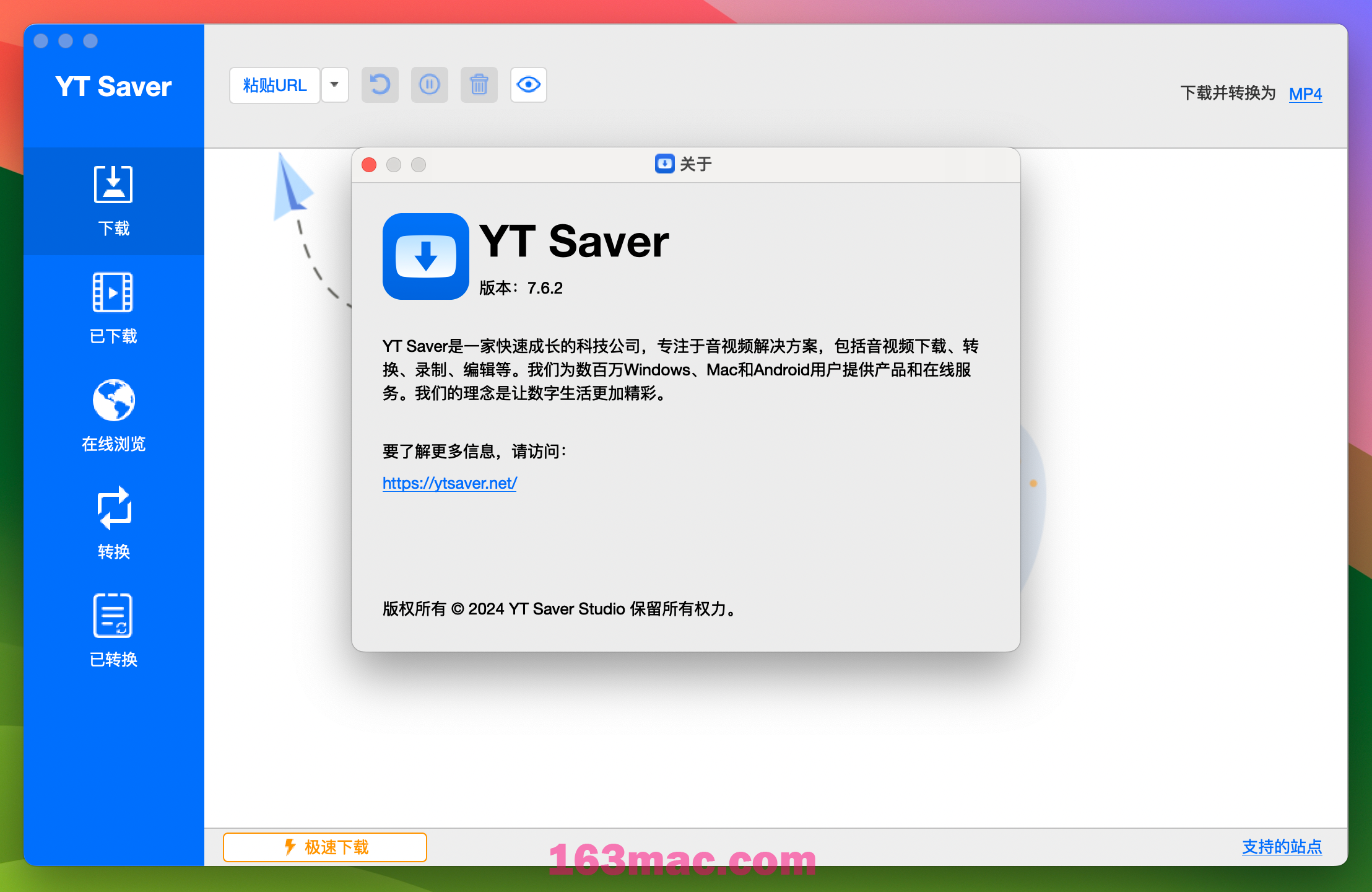Click the 极速下载 turbo download button

(325, 847)
